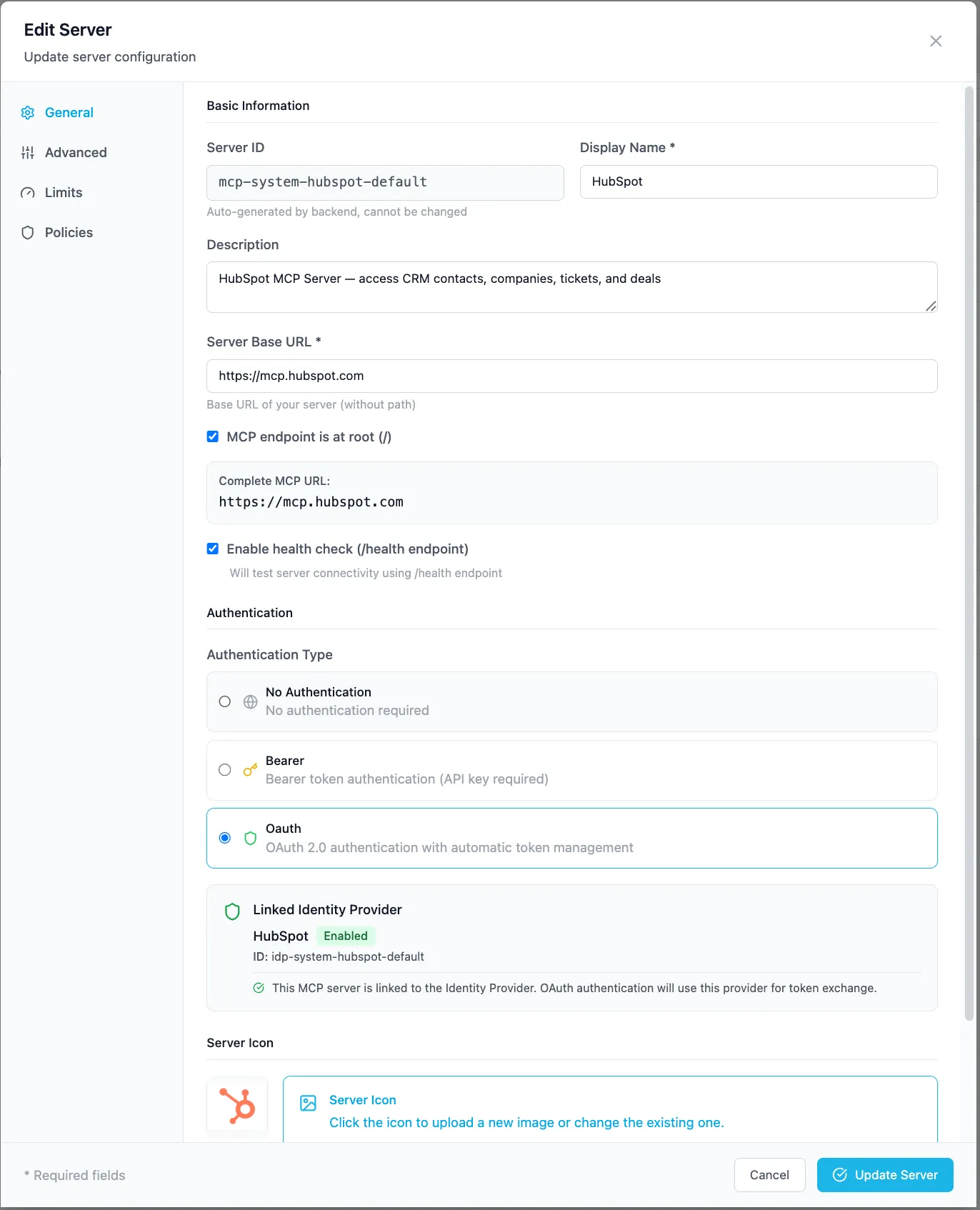
Task: Click the Linked Identity Provider shield icon
Action: click(x=232, y=911)
